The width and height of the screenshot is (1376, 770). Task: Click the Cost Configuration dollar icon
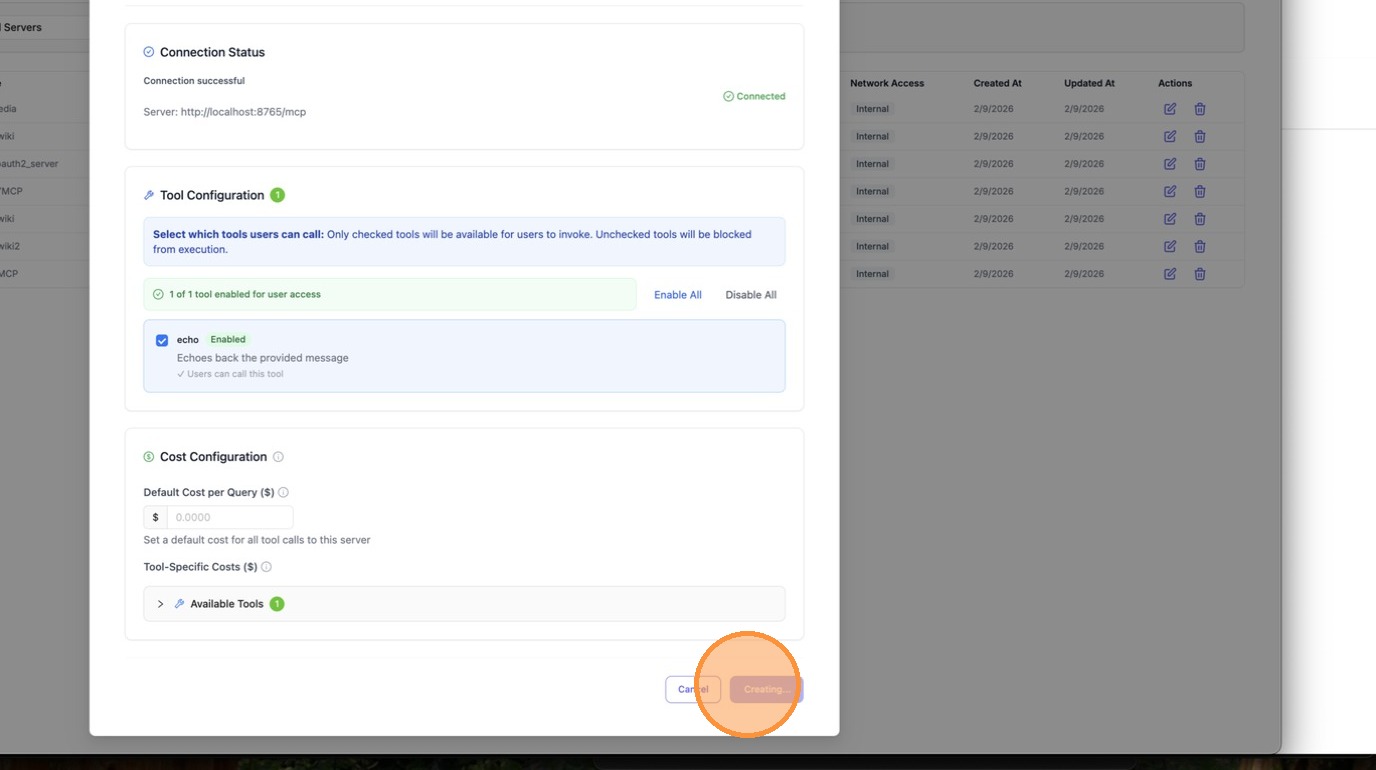click(x=149, y=457)
